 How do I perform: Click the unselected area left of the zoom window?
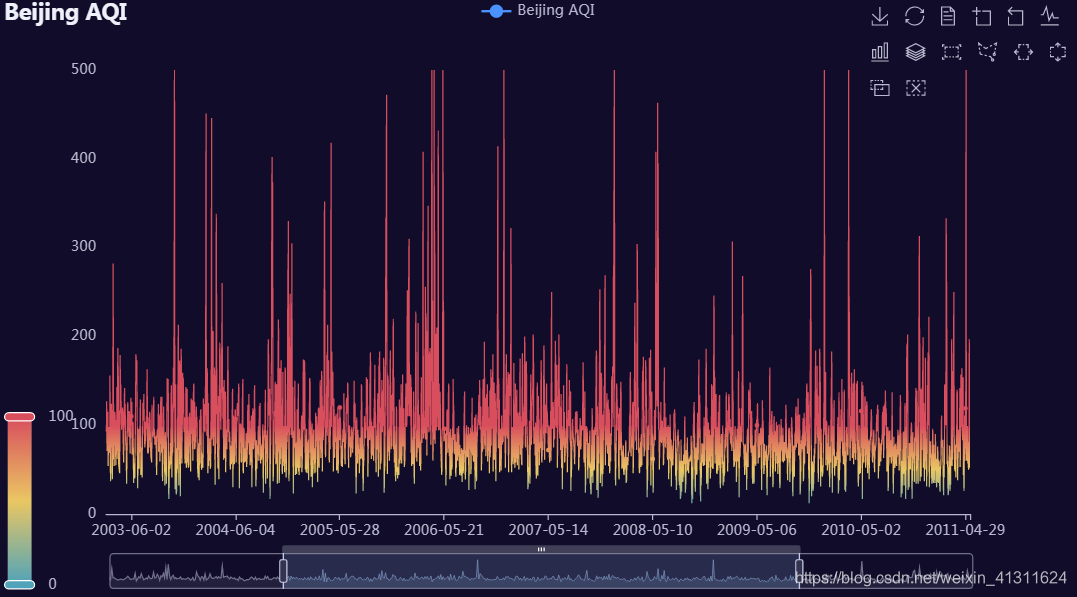(x=196, y=571)
